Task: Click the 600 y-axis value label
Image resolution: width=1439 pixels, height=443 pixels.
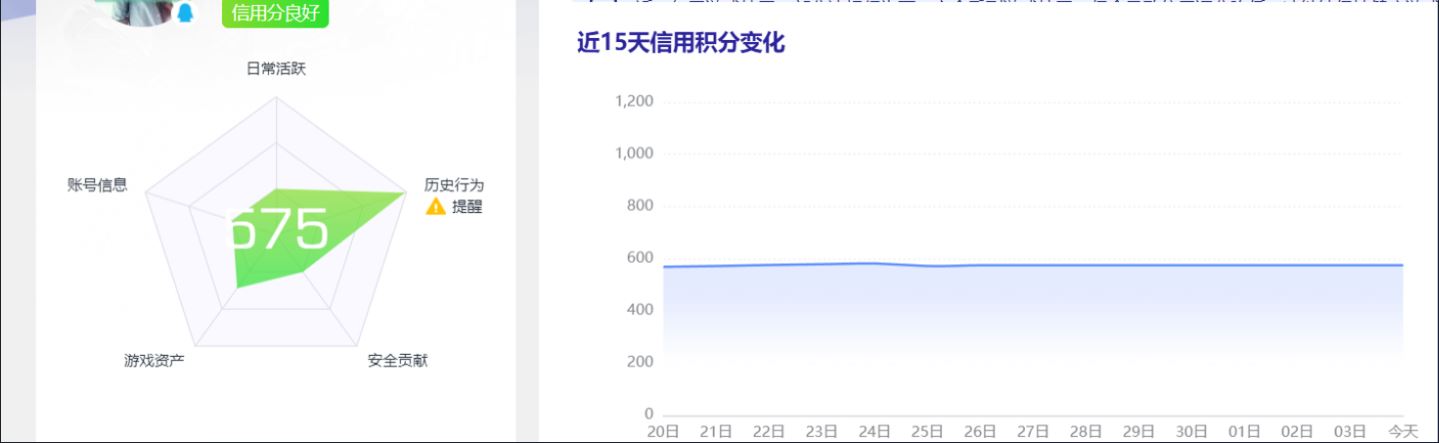Action: 641,258
